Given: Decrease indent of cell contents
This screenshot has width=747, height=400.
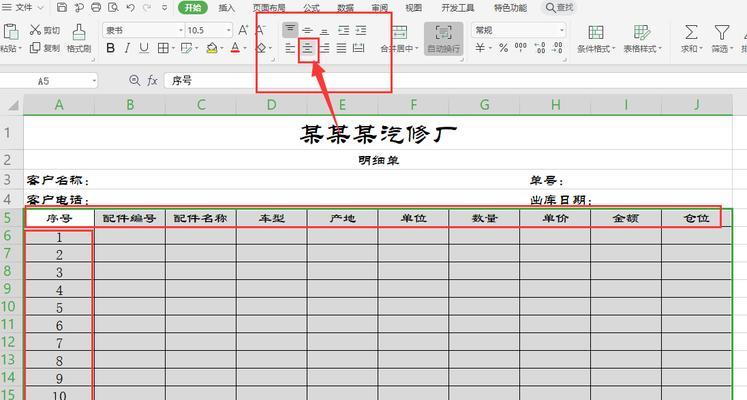Looking at the screenshot, I should point(343,30).
